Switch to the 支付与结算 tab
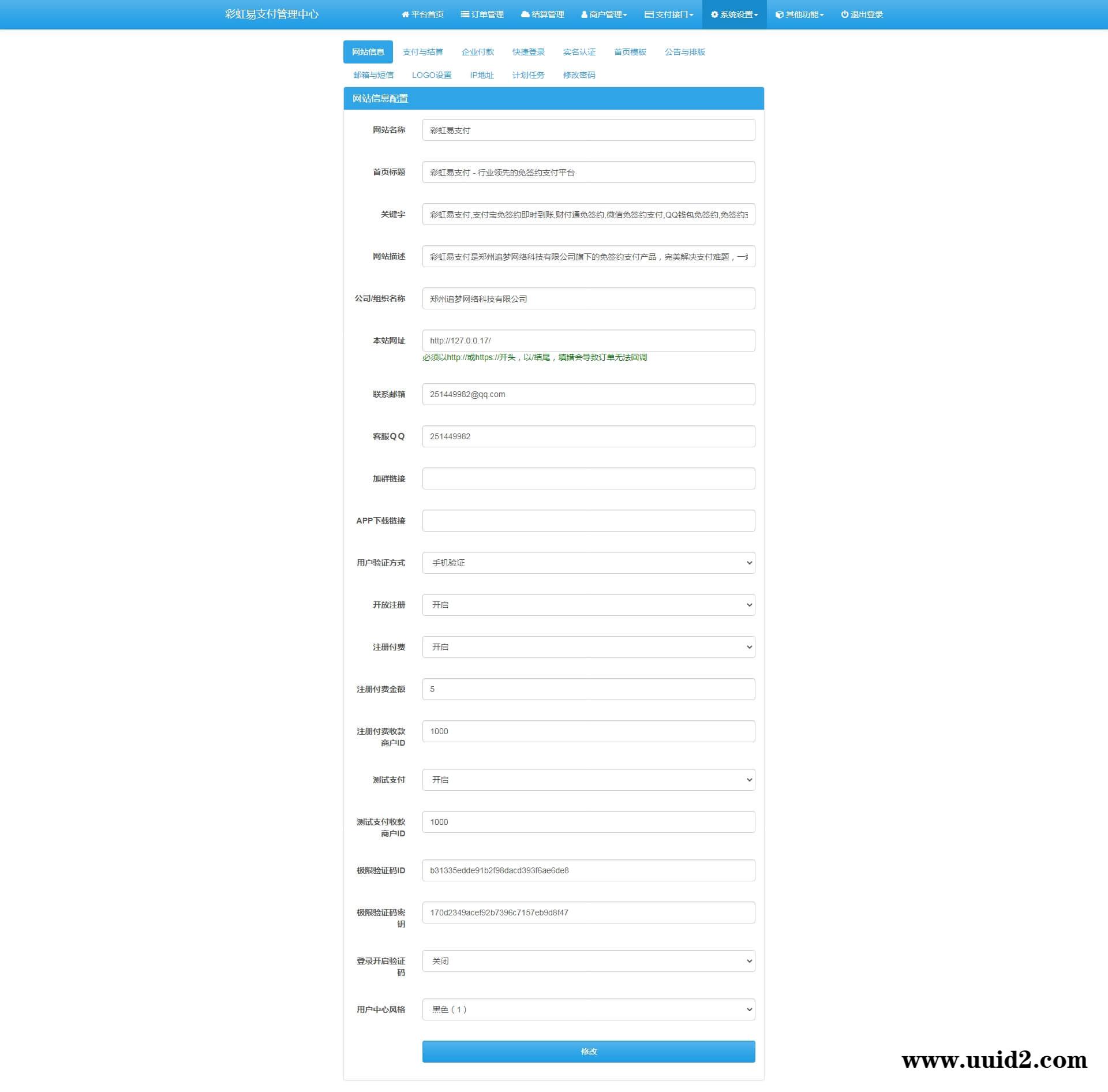The width and height of the screenshot is (1108, 1092). point(422,52)
